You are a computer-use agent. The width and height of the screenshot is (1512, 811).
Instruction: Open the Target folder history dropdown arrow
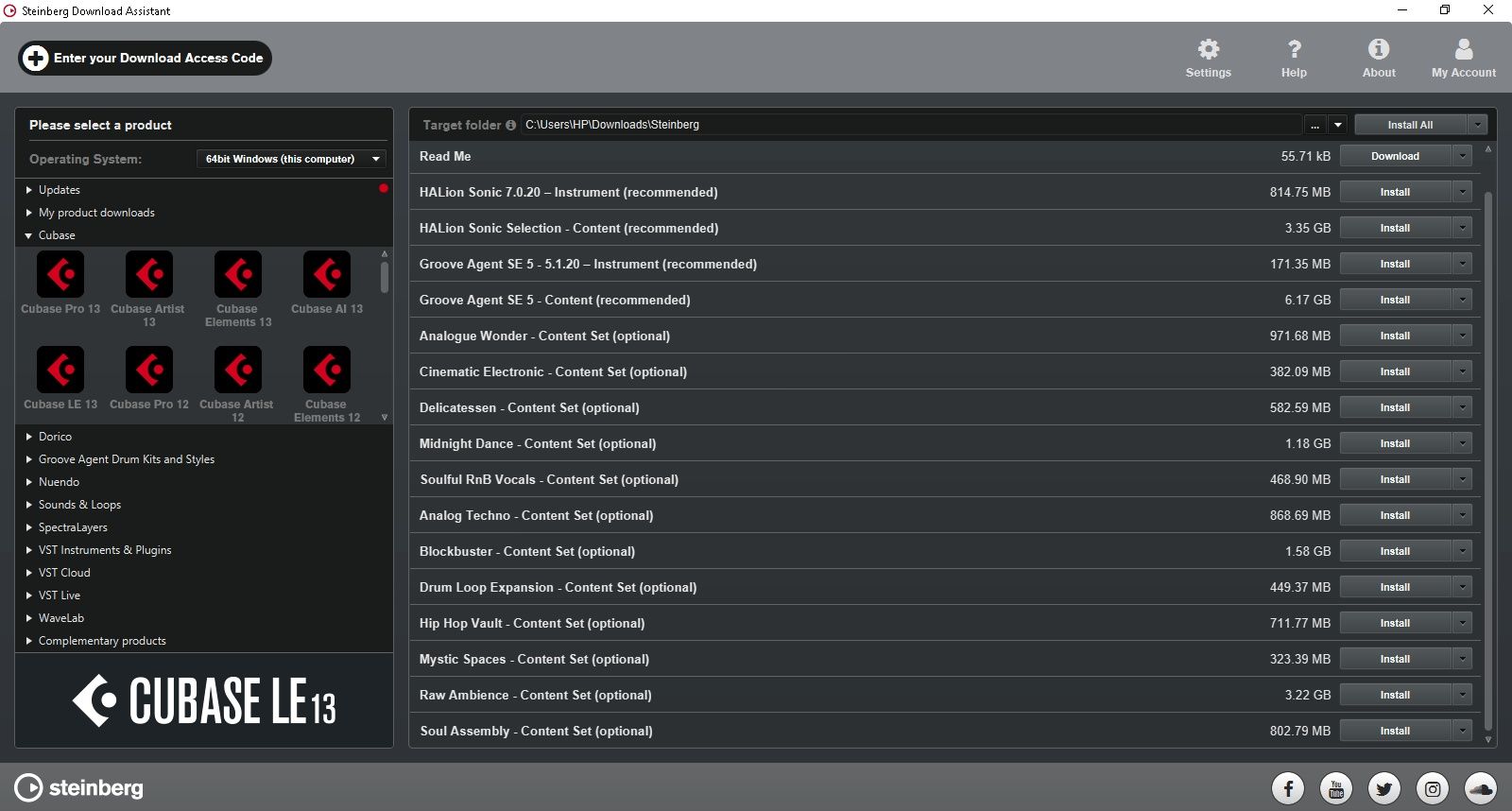1337,125
